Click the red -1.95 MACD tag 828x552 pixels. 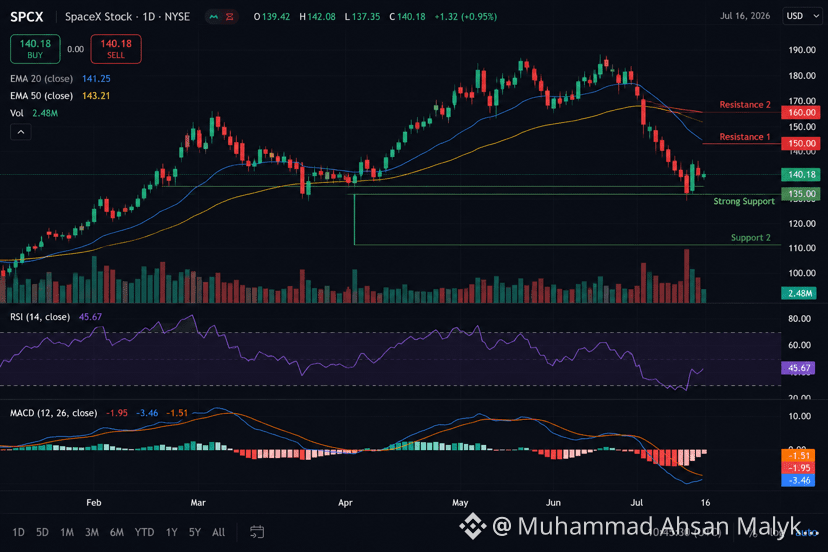pos(798,468)
